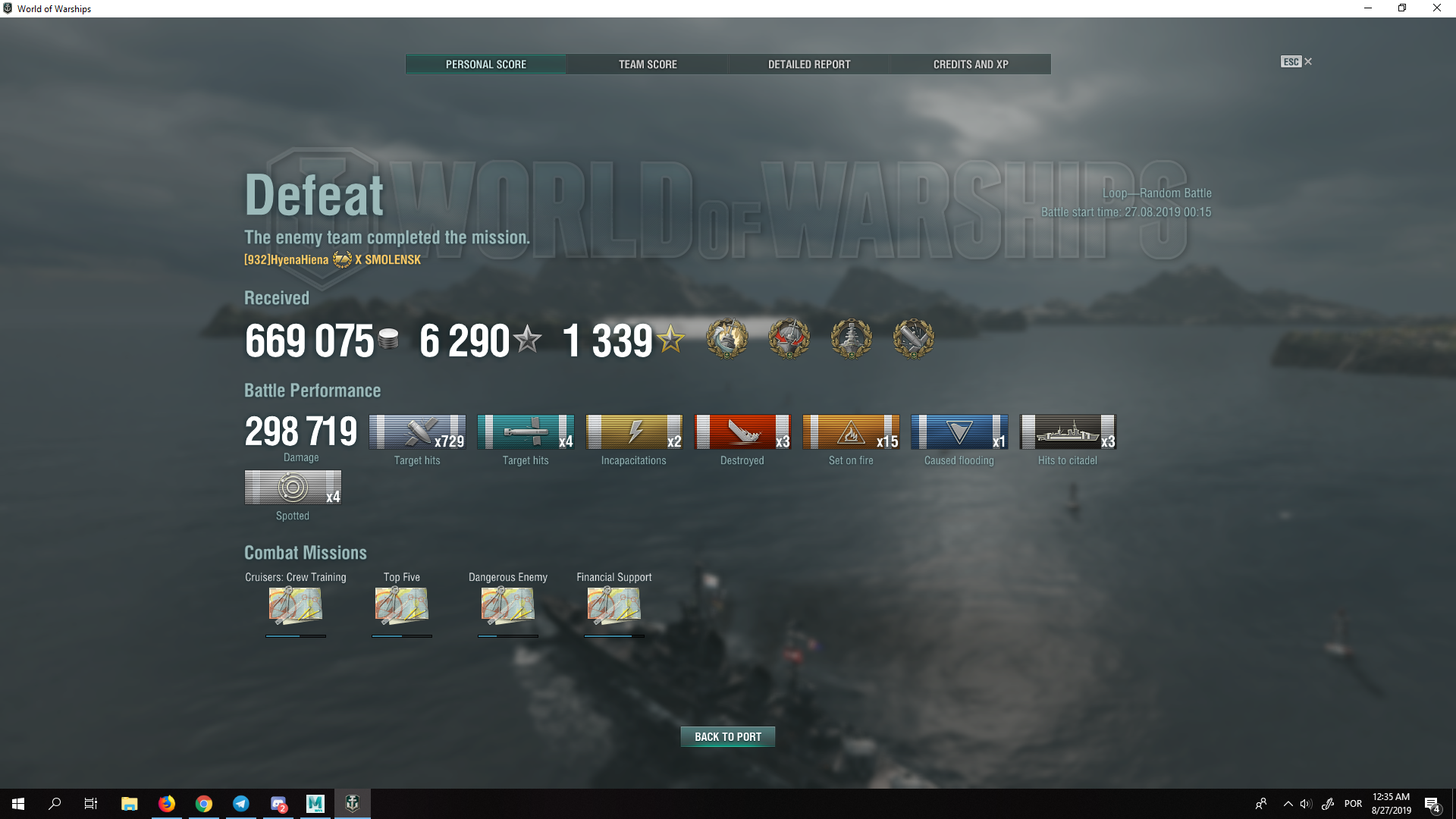Screen dimensions: 1456x819
Task: Open the Top Five combat mission
Action: tap(402, 606)
